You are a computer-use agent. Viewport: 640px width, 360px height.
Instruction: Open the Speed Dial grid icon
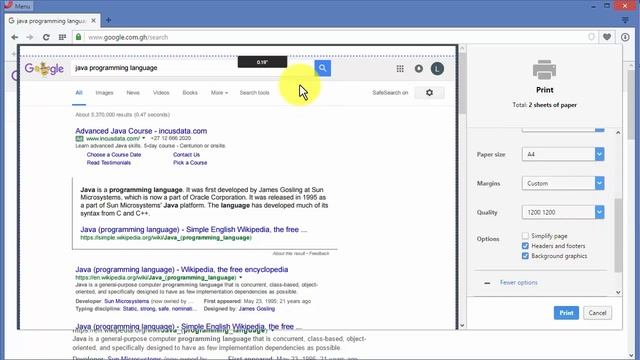tap(62, 37)
